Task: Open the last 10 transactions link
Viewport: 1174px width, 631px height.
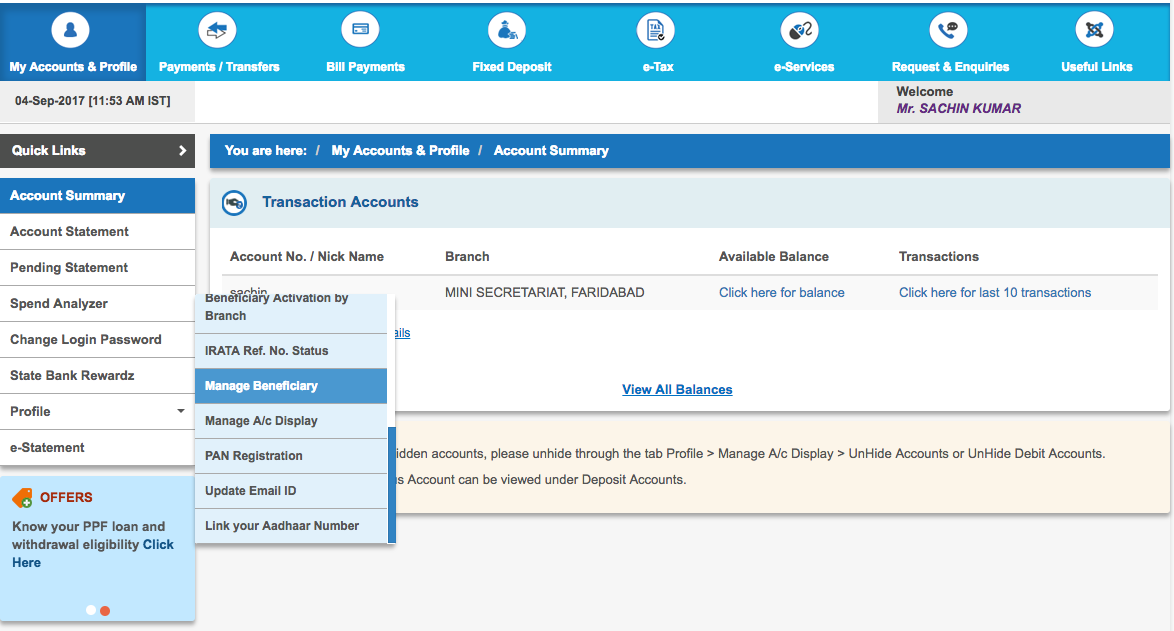Action: point(995,293)
